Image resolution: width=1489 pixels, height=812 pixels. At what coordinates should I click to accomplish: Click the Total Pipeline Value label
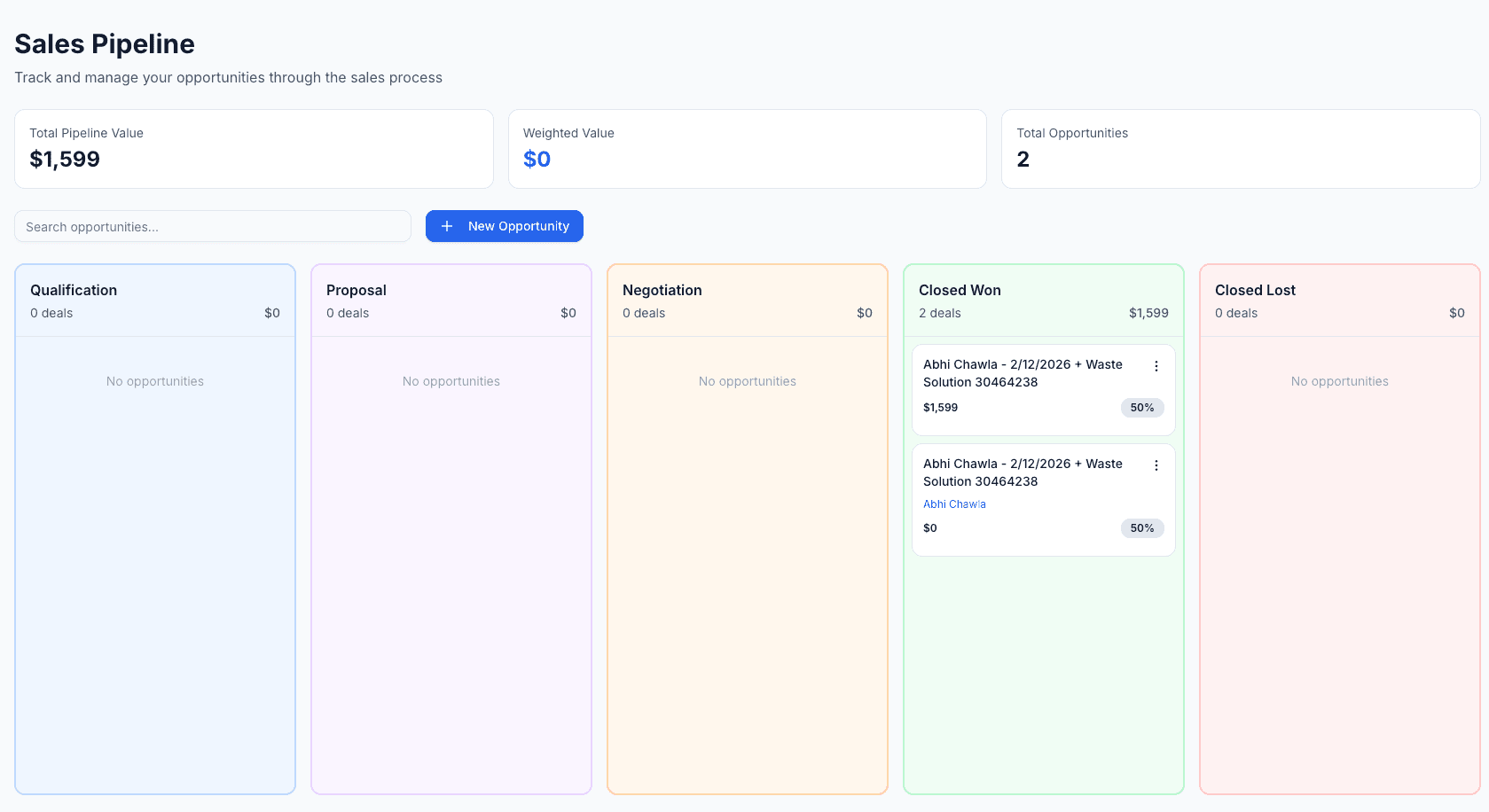(86, 133)
